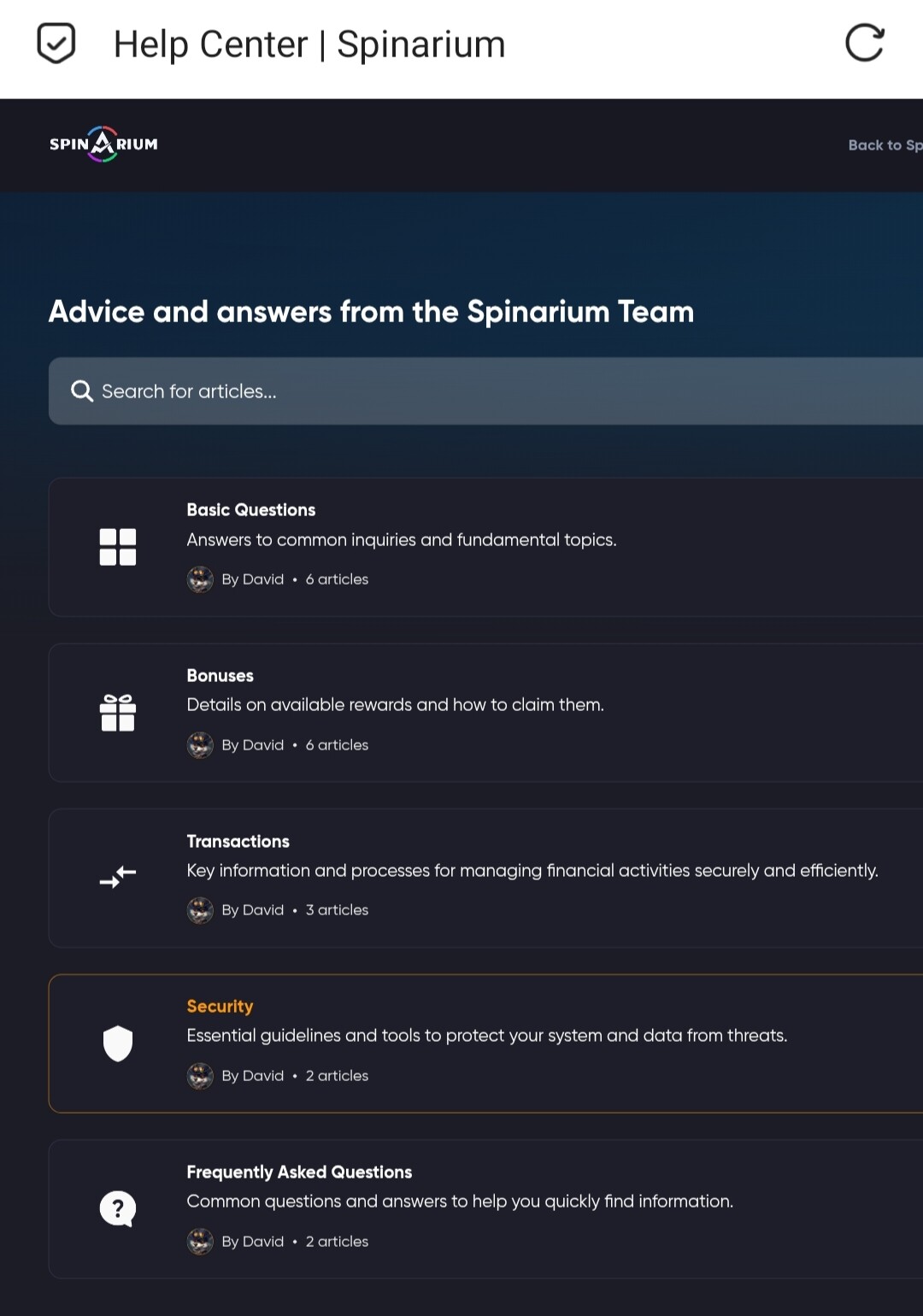Click the FAQ question-mark bubble icon

click(x=118, y=1209)
